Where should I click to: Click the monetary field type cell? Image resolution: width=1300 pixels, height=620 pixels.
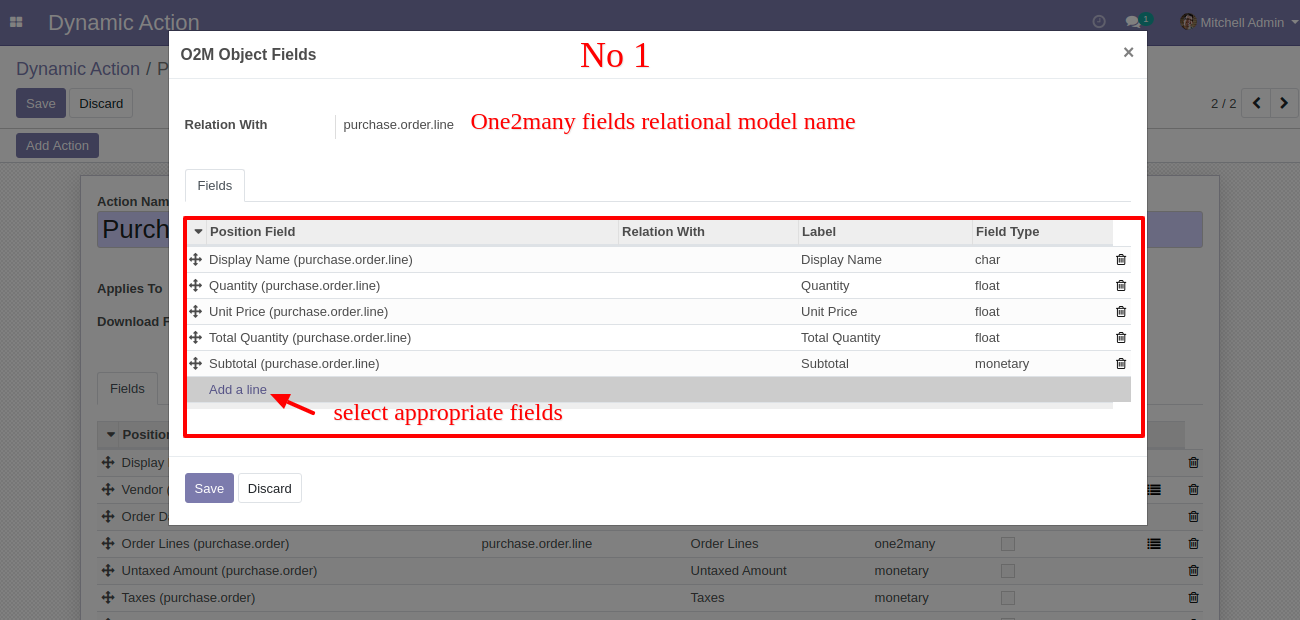(x=1002, y=363)
